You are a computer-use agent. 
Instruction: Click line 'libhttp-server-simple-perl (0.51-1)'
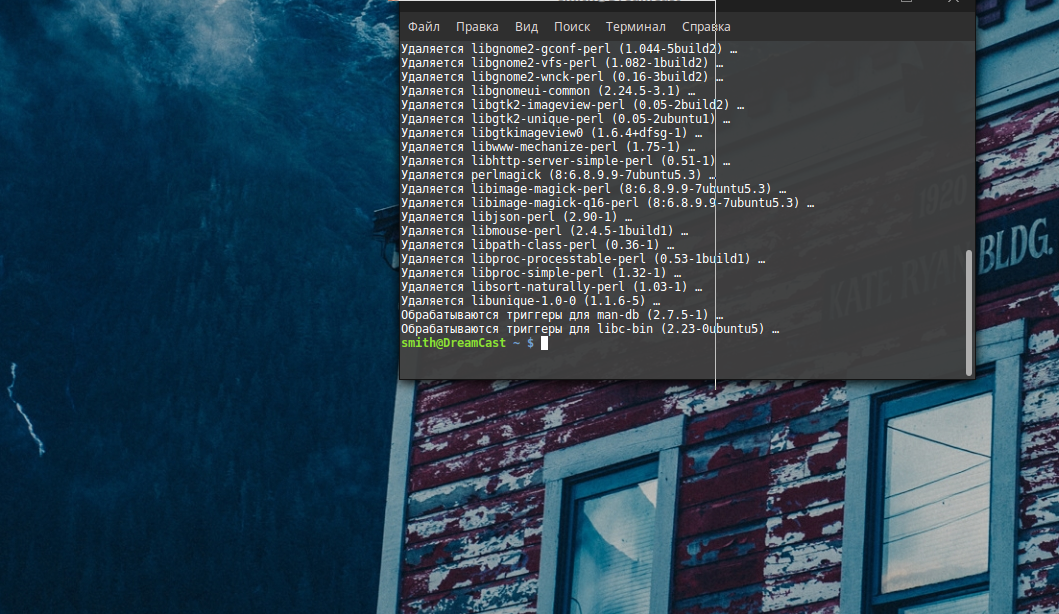[565, 161]
